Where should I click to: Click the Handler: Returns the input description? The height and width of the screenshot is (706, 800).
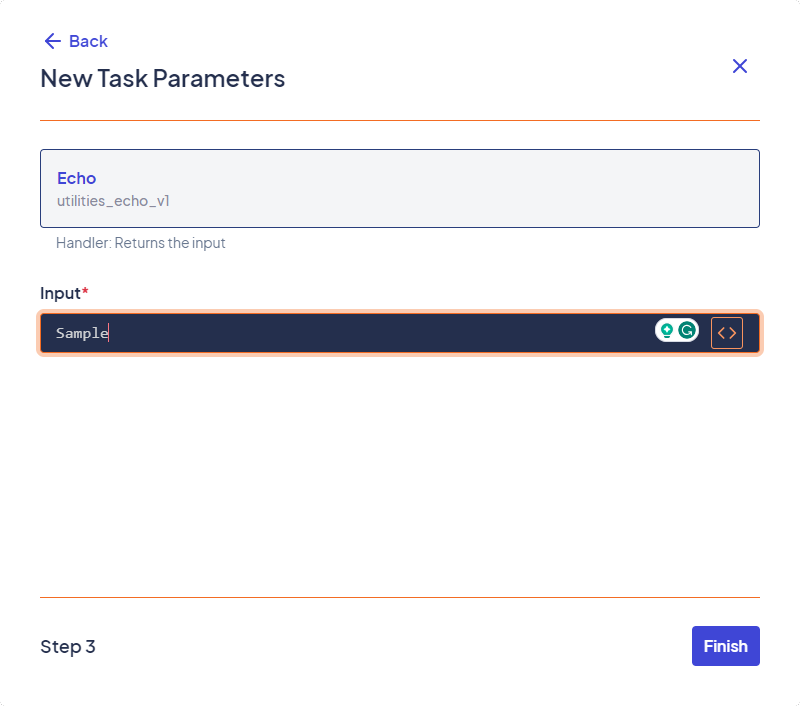(x=140, y=243)
